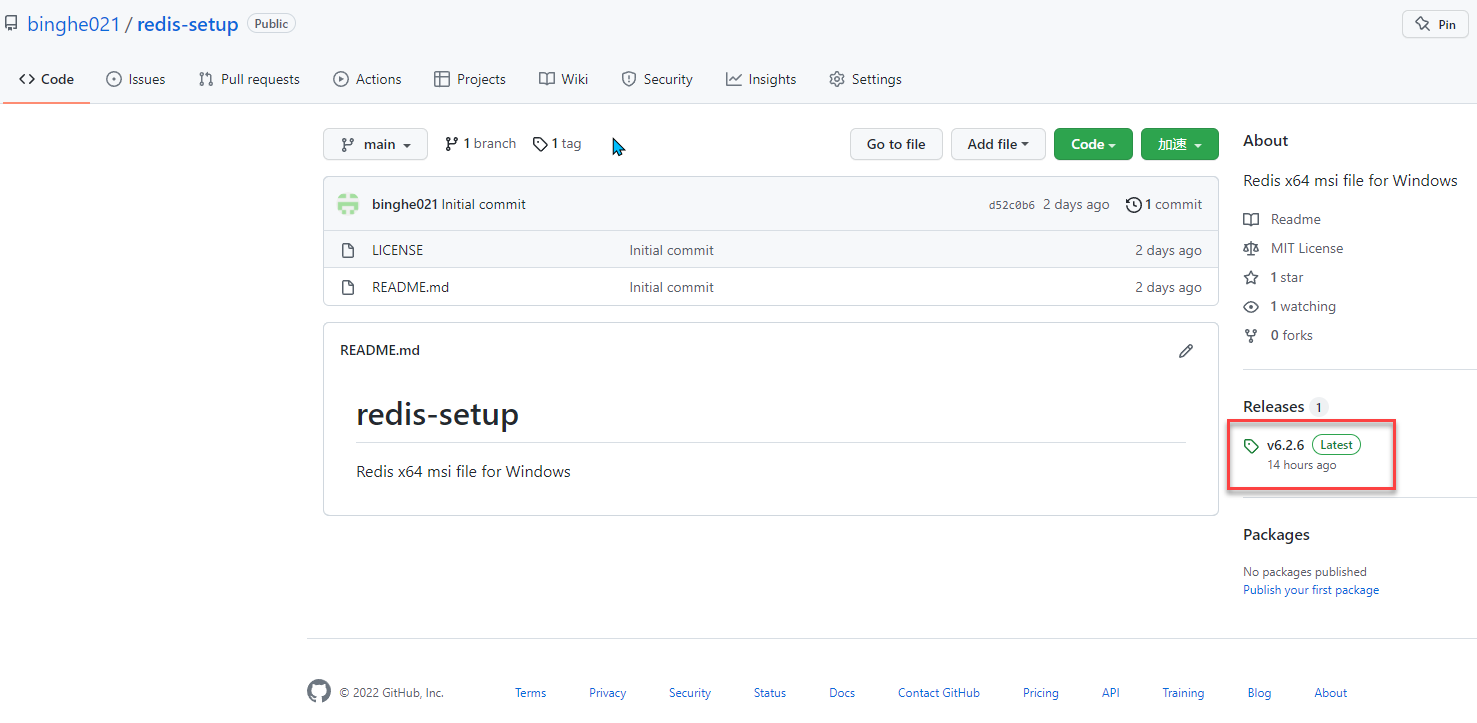Expand the main branch selector dropdown
The width and height of the screenshot is (1477, 723).
click(x=375, y=144)
